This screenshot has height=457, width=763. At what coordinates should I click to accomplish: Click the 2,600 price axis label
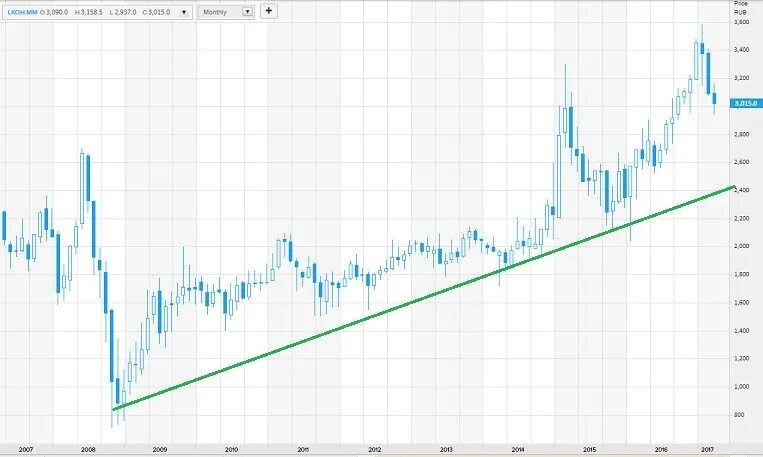point(742,162)
